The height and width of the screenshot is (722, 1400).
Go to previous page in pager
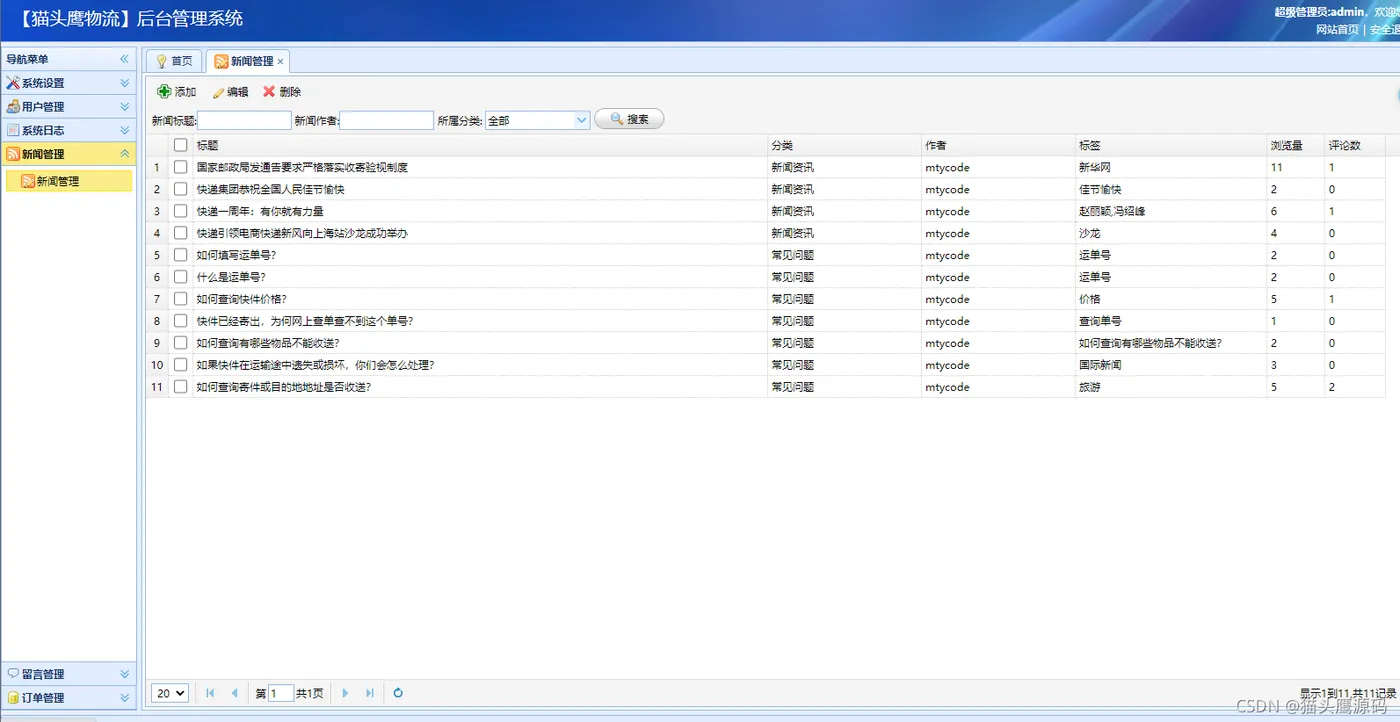[234, 693]
